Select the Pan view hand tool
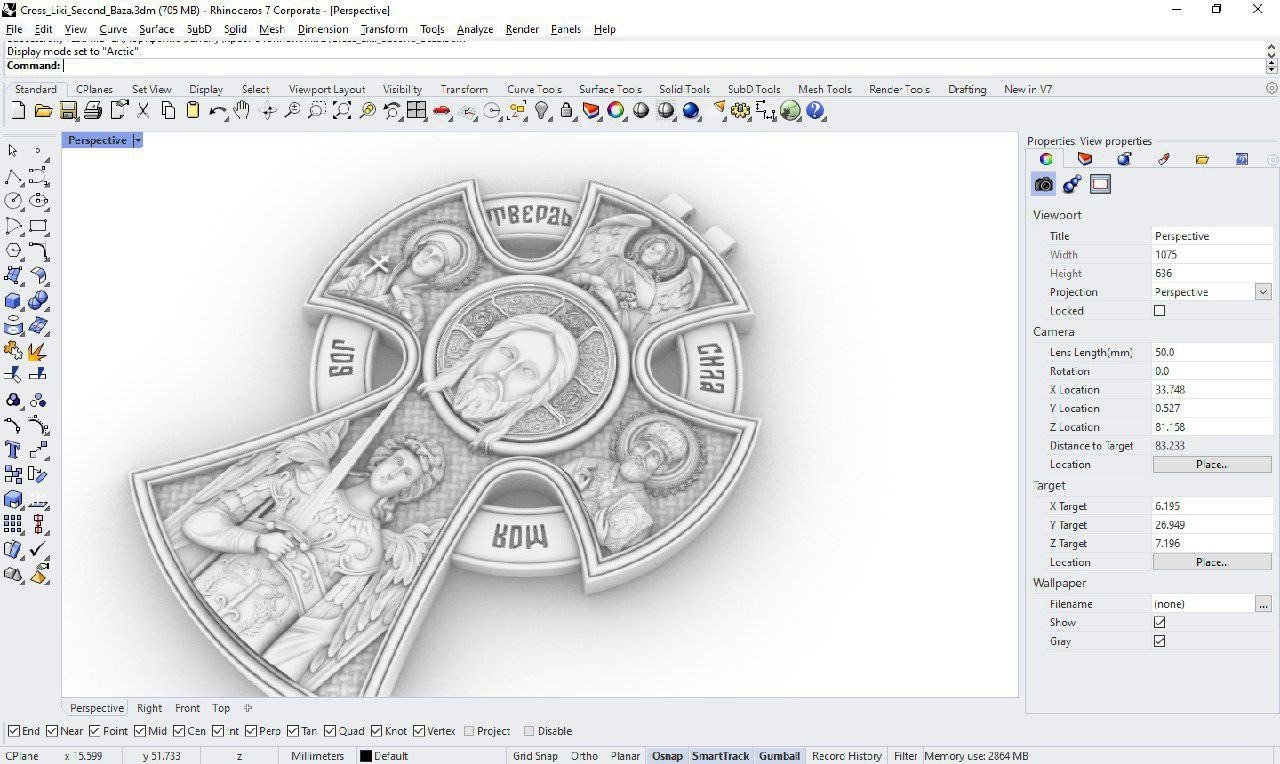This screenshot has width=1280, height=764. (242, 111)
